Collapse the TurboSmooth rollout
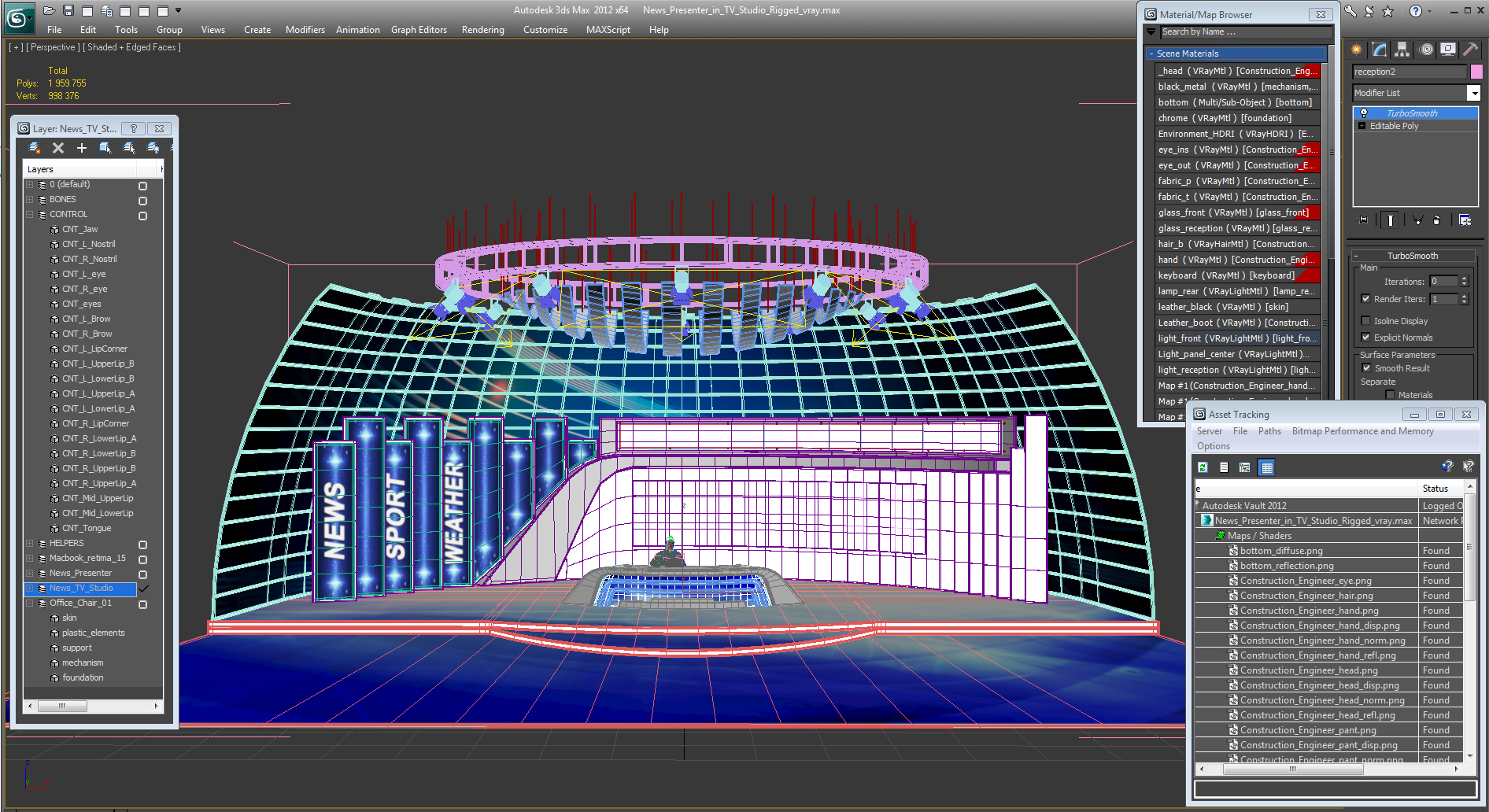This screenshot has width=1489, height=812. 1356,256
